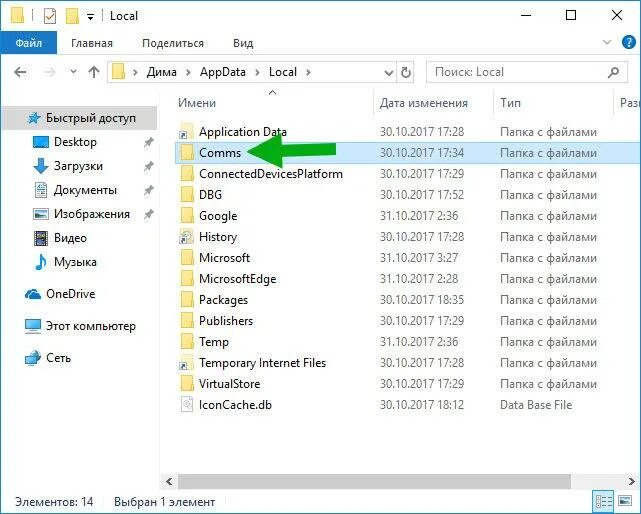Switch to the Главная ribbon tab

(x=92, y=43)
